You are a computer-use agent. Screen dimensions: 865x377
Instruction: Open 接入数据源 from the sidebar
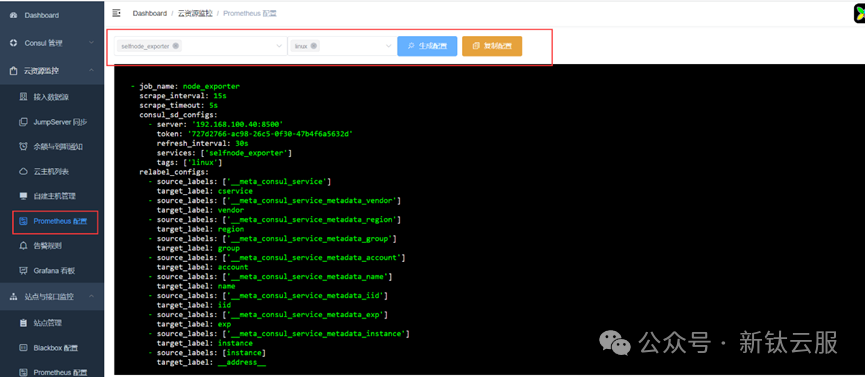(x=52, y=97)
